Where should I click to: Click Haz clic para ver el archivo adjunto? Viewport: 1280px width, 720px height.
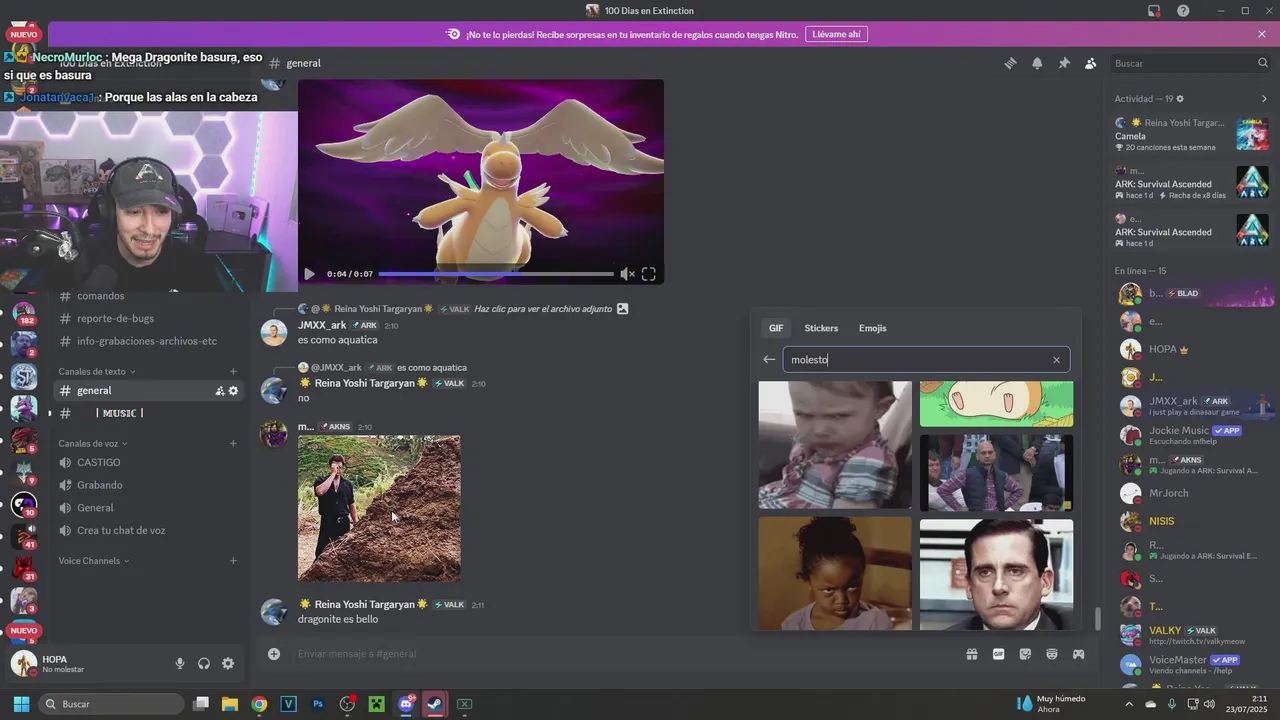pos(543,309)
